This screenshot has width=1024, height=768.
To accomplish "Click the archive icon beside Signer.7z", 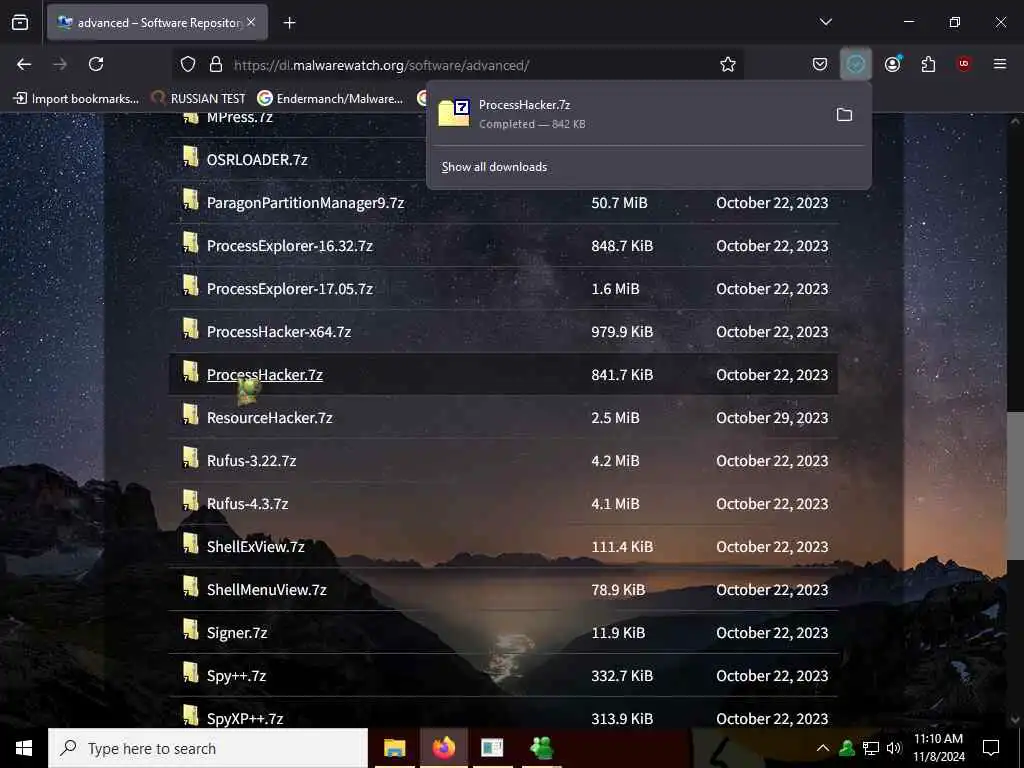I will coord(190,630).
